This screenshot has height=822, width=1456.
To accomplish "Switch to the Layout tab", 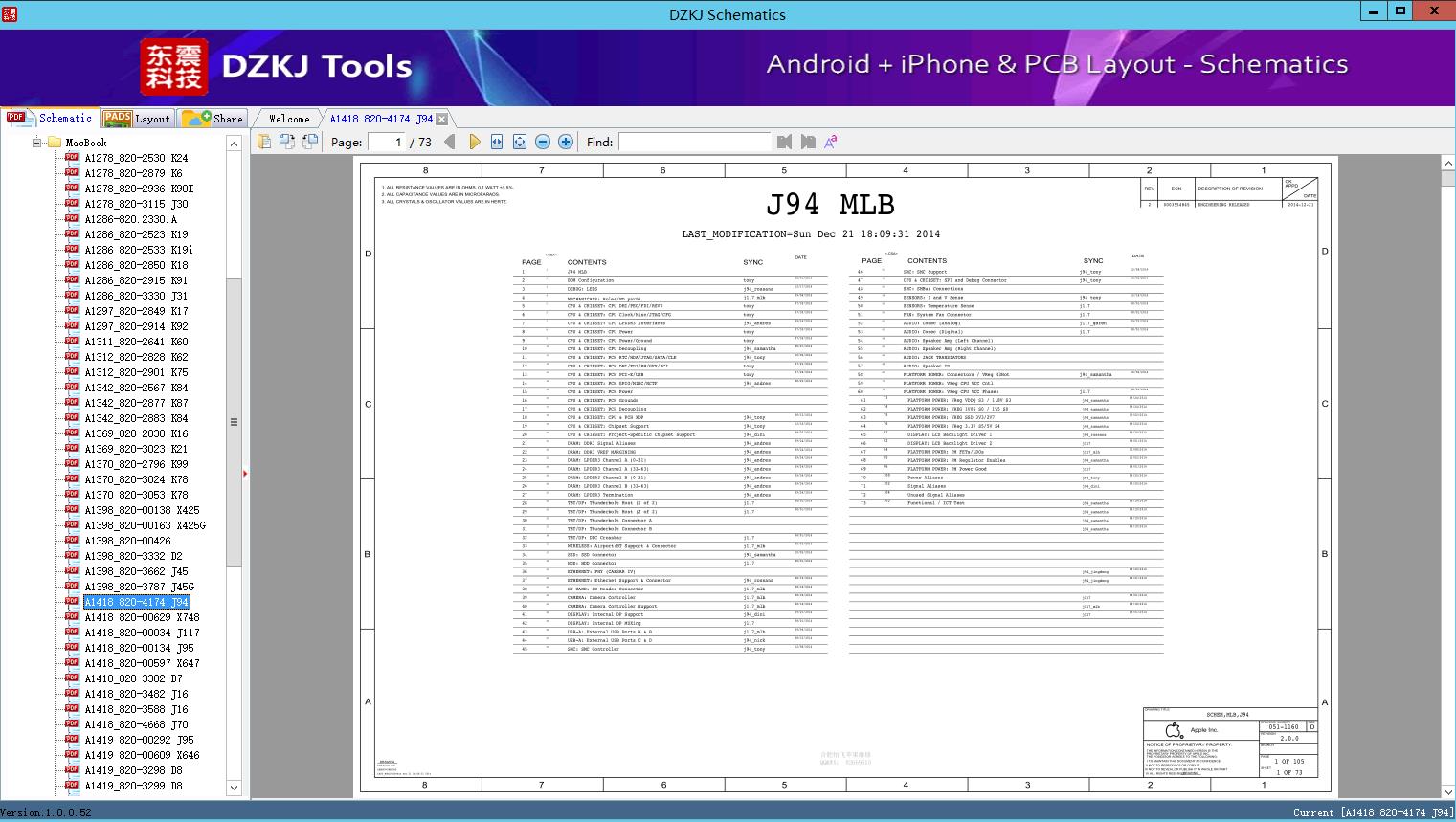I will pos(137,119).
